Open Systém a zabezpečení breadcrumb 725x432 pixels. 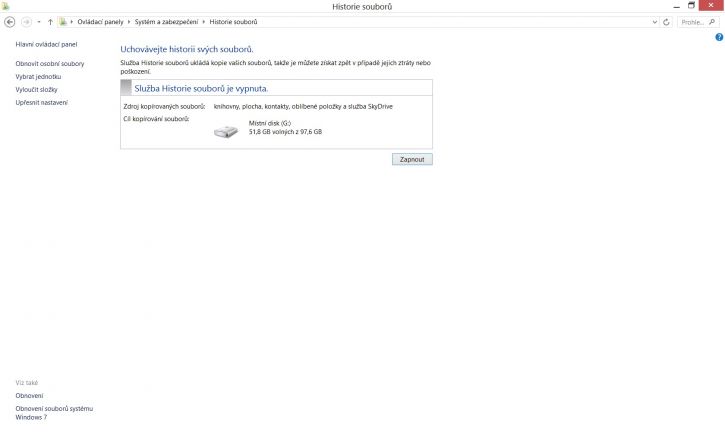pyautogui.click(x=166, y=22)
